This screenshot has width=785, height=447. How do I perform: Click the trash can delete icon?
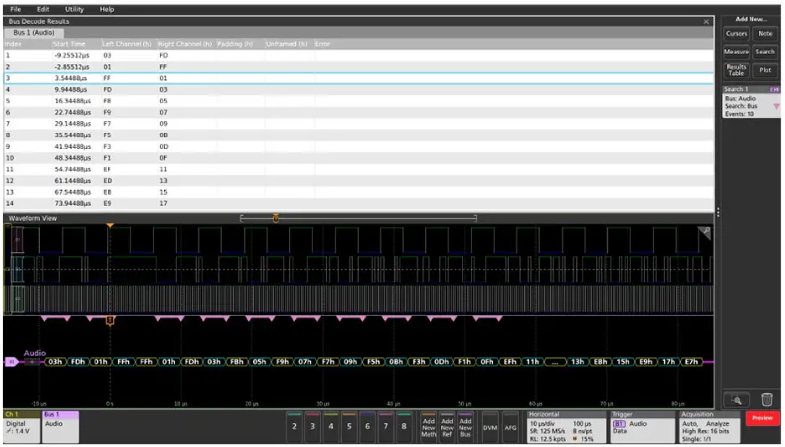(766, 399)
